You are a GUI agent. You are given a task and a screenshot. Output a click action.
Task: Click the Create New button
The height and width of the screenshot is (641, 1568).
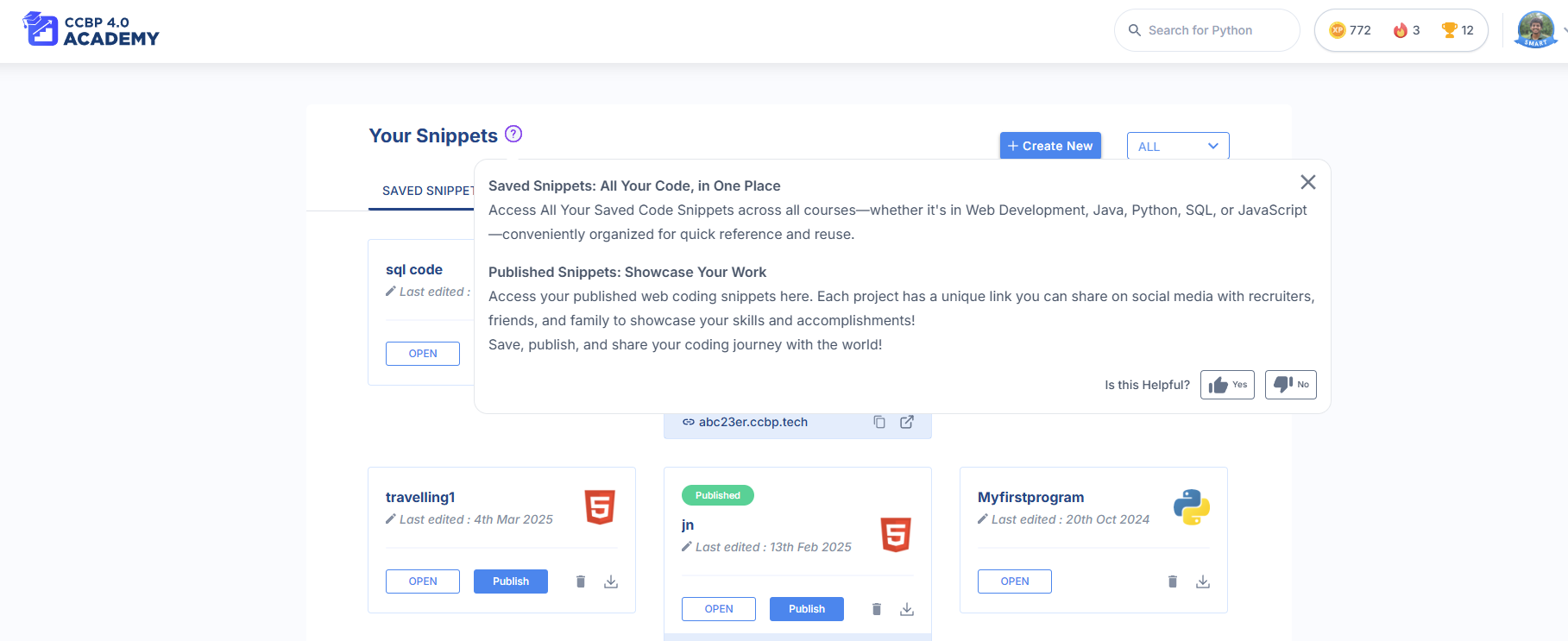tap(1050, 146)
